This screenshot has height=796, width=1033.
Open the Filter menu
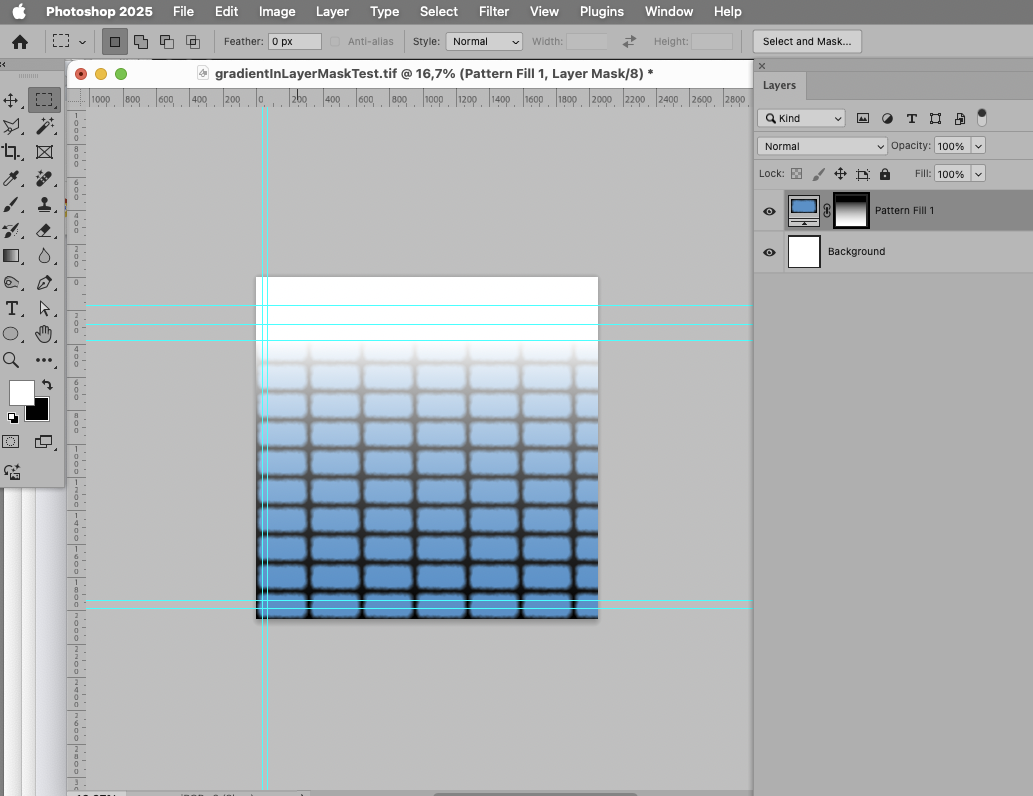tap(494, 11)
